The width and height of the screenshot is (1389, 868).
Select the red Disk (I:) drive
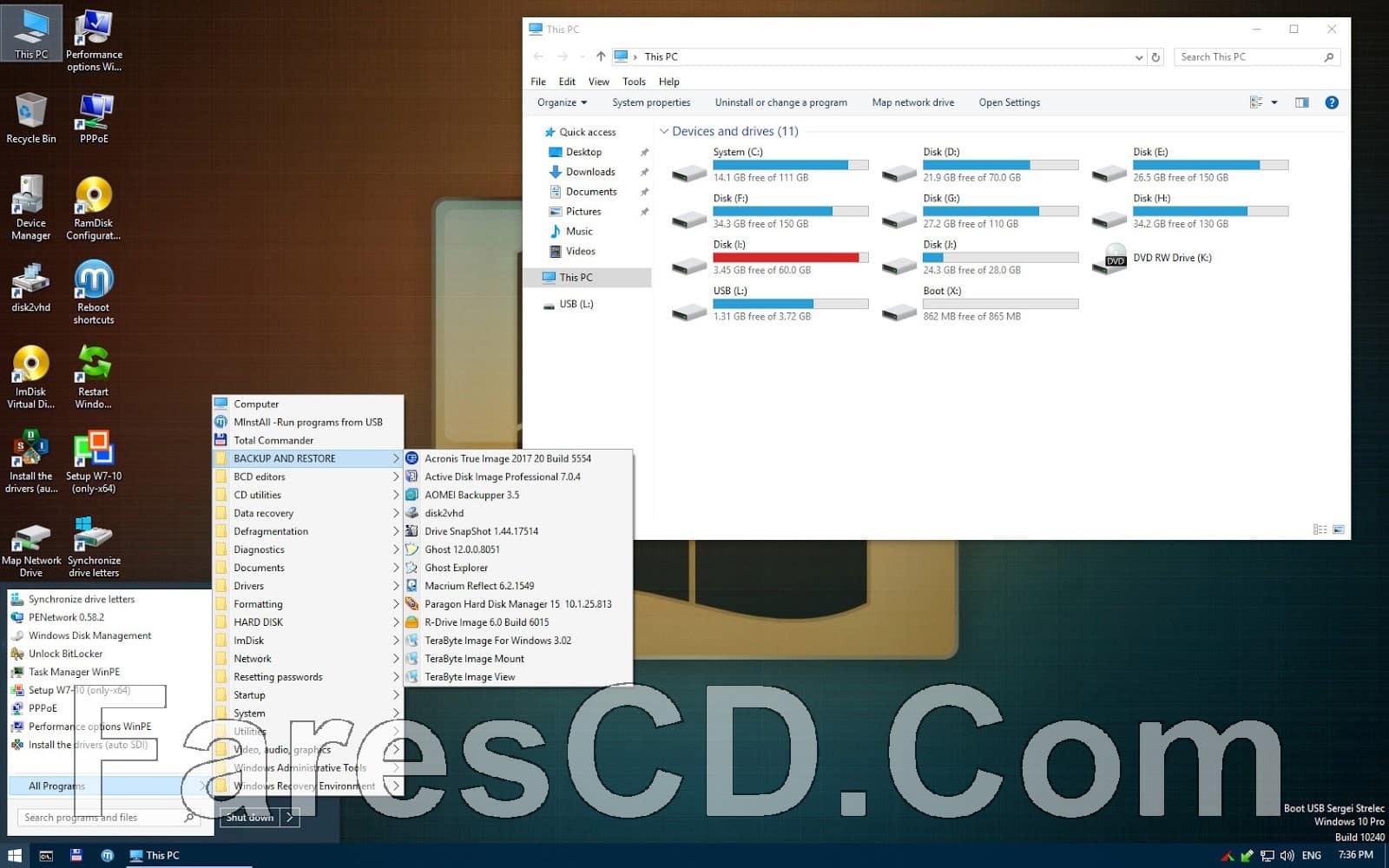pyautogui.click(x=771, y=257)
